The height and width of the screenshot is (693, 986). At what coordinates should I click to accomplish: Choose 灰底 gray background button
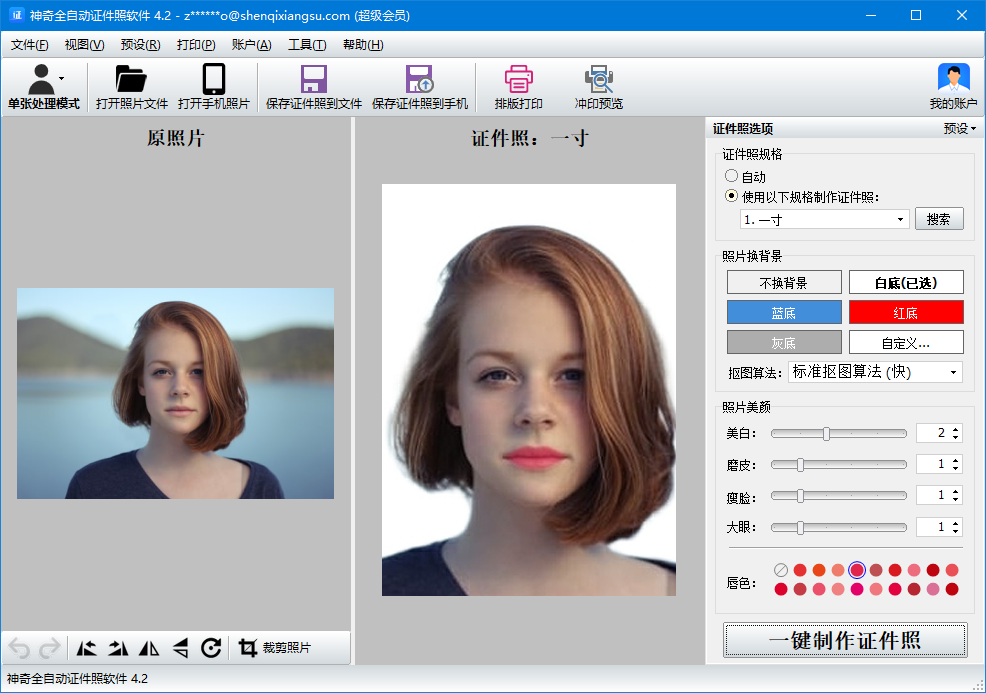784,343
